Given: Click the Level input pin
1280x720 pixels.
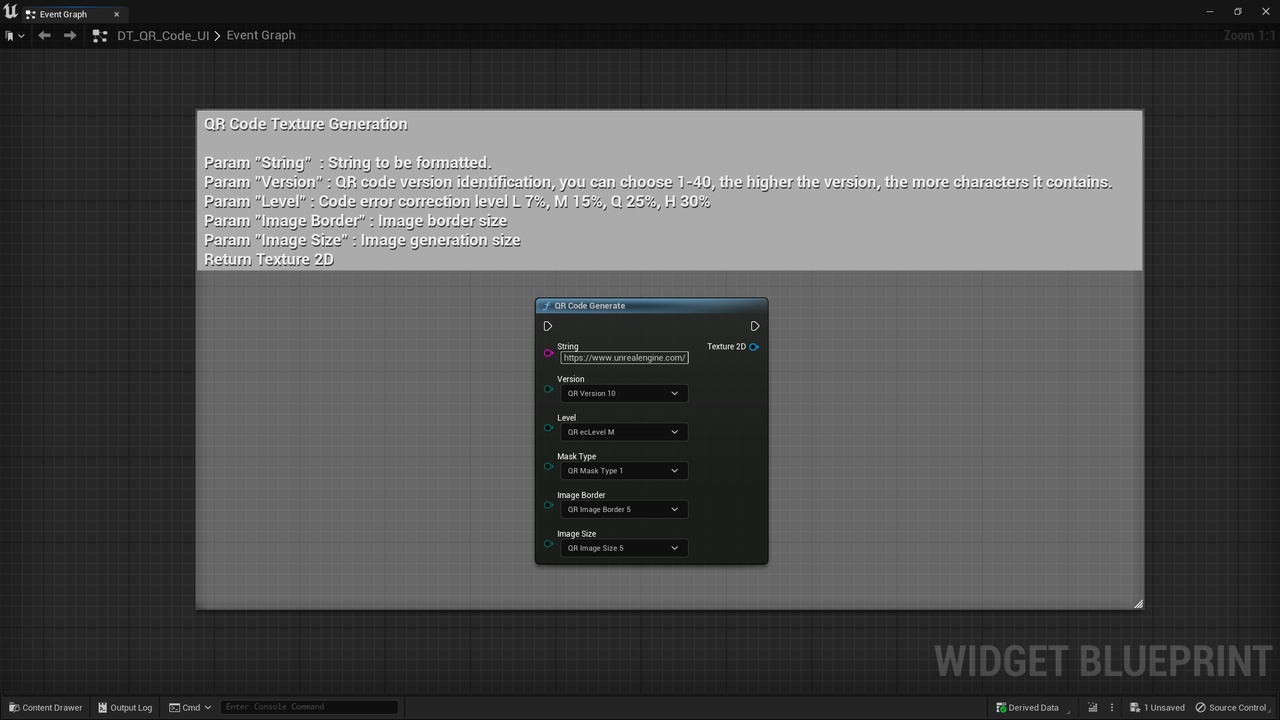Looking at the screenshot, I should pos(548,427).
